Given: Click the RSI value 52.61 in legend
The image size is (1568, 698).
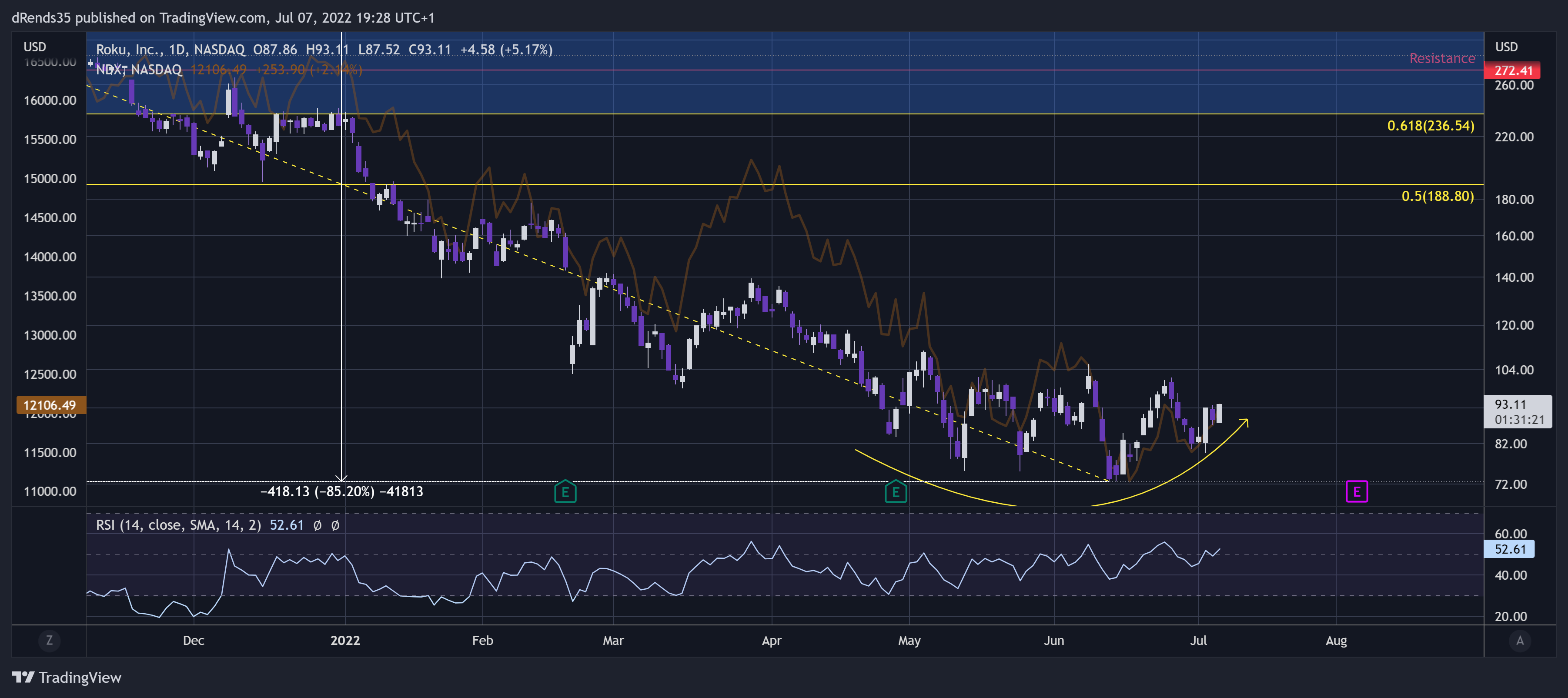Looking at the screenshot, I should [287, 525].
